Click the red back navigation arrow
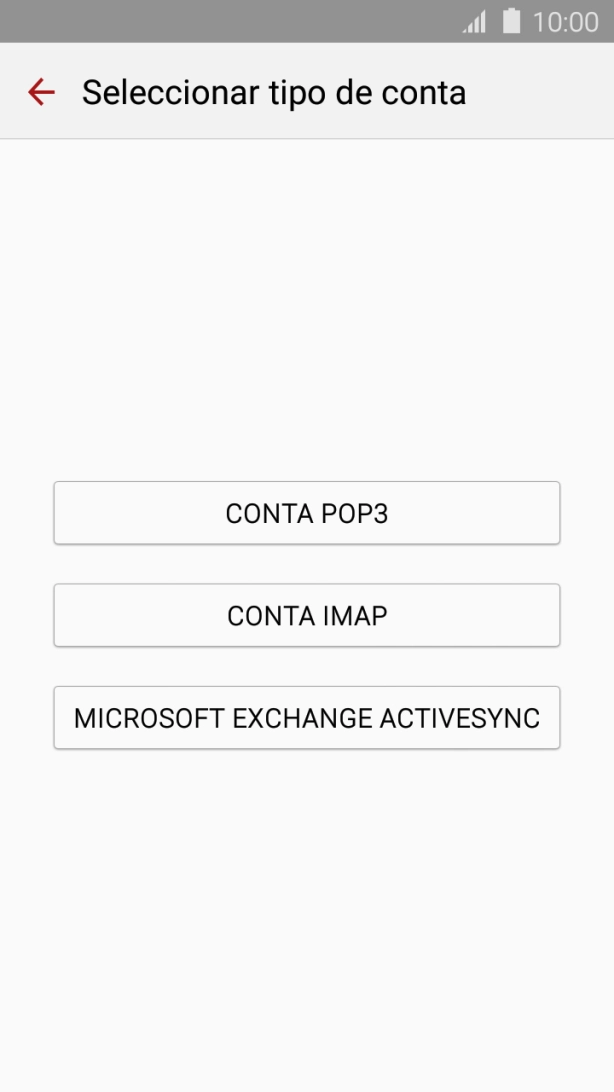The width and height of the screenshot is (614, 1092). click(40, 92)
